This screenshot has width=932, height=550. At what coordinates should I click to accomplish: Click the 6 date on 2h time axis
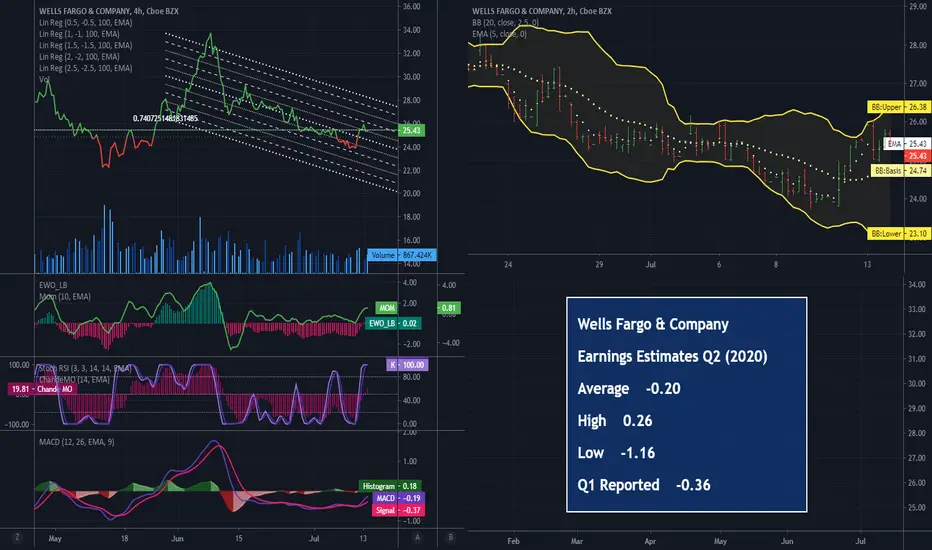point(719,264)
